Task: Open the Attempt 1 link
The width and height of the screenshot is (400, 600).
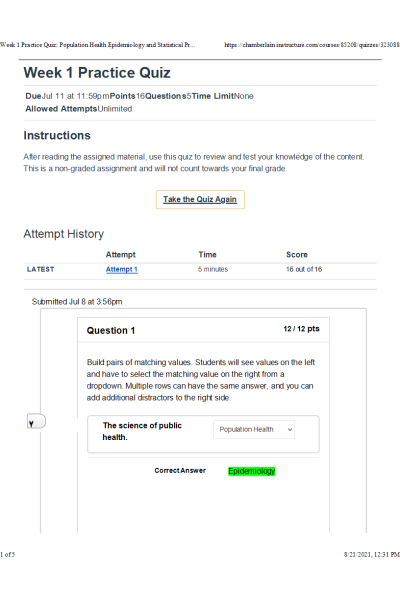Action: pos(121,269)
